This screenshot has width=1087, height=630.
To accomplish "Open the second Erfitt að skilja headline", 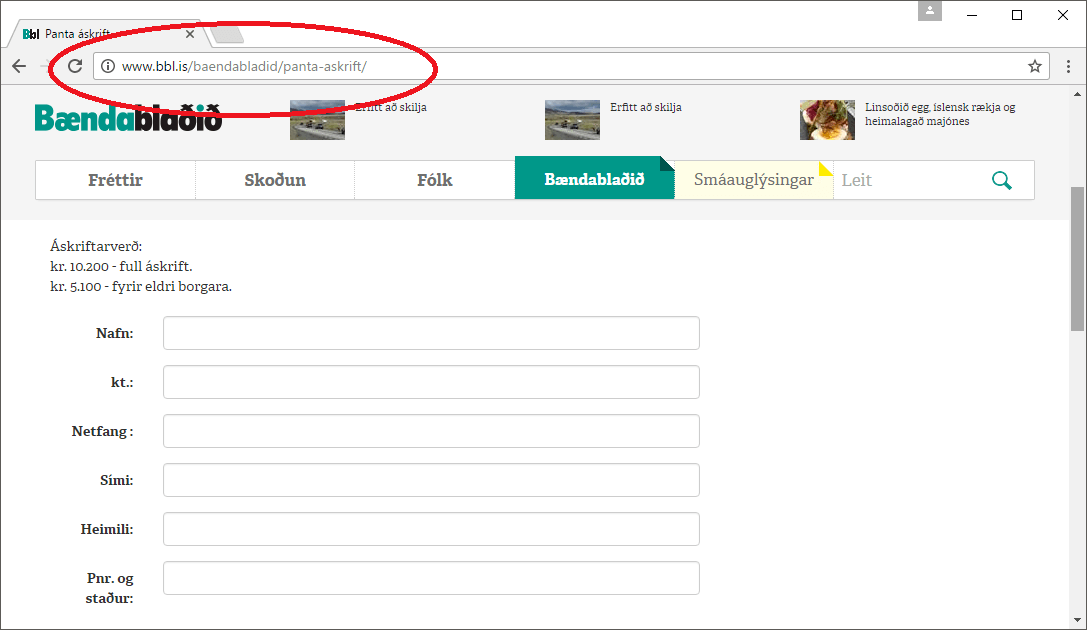I will click(646, 107).
